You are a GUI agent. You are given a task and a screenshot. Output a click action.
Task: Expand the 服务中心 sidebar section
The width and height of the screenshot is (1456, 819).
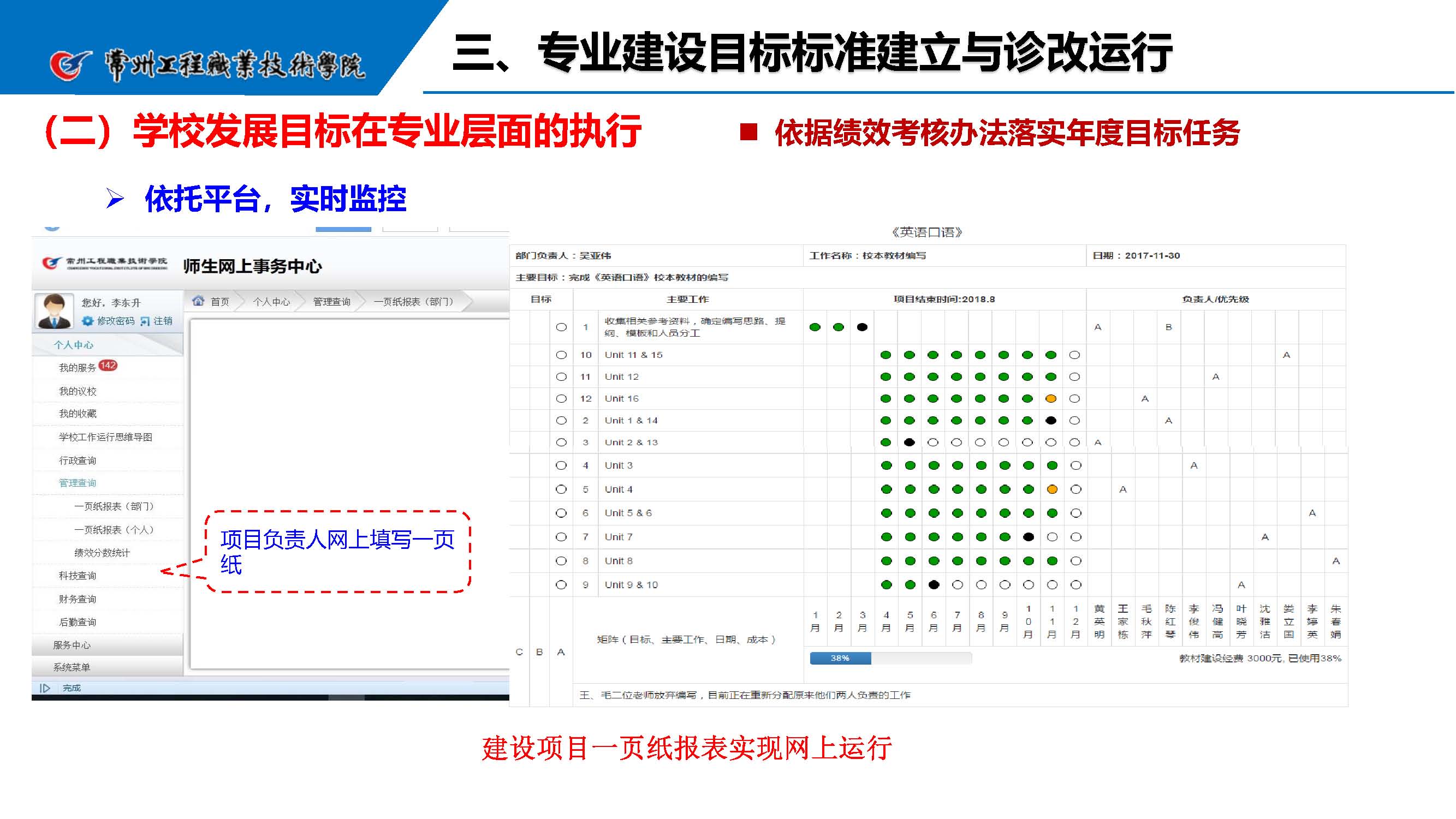[72, 645]
